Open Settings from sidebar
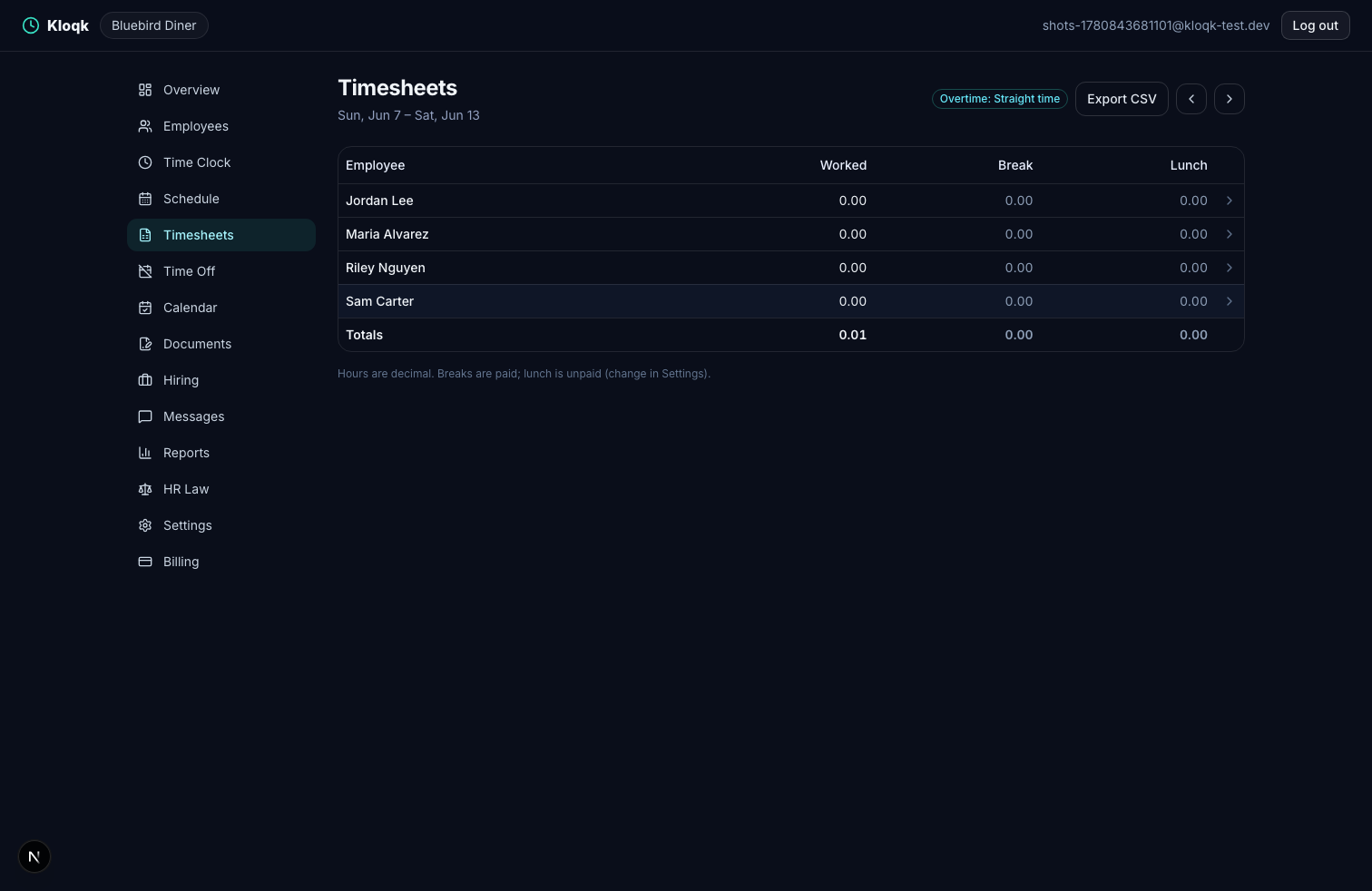 tap(221, 525)
